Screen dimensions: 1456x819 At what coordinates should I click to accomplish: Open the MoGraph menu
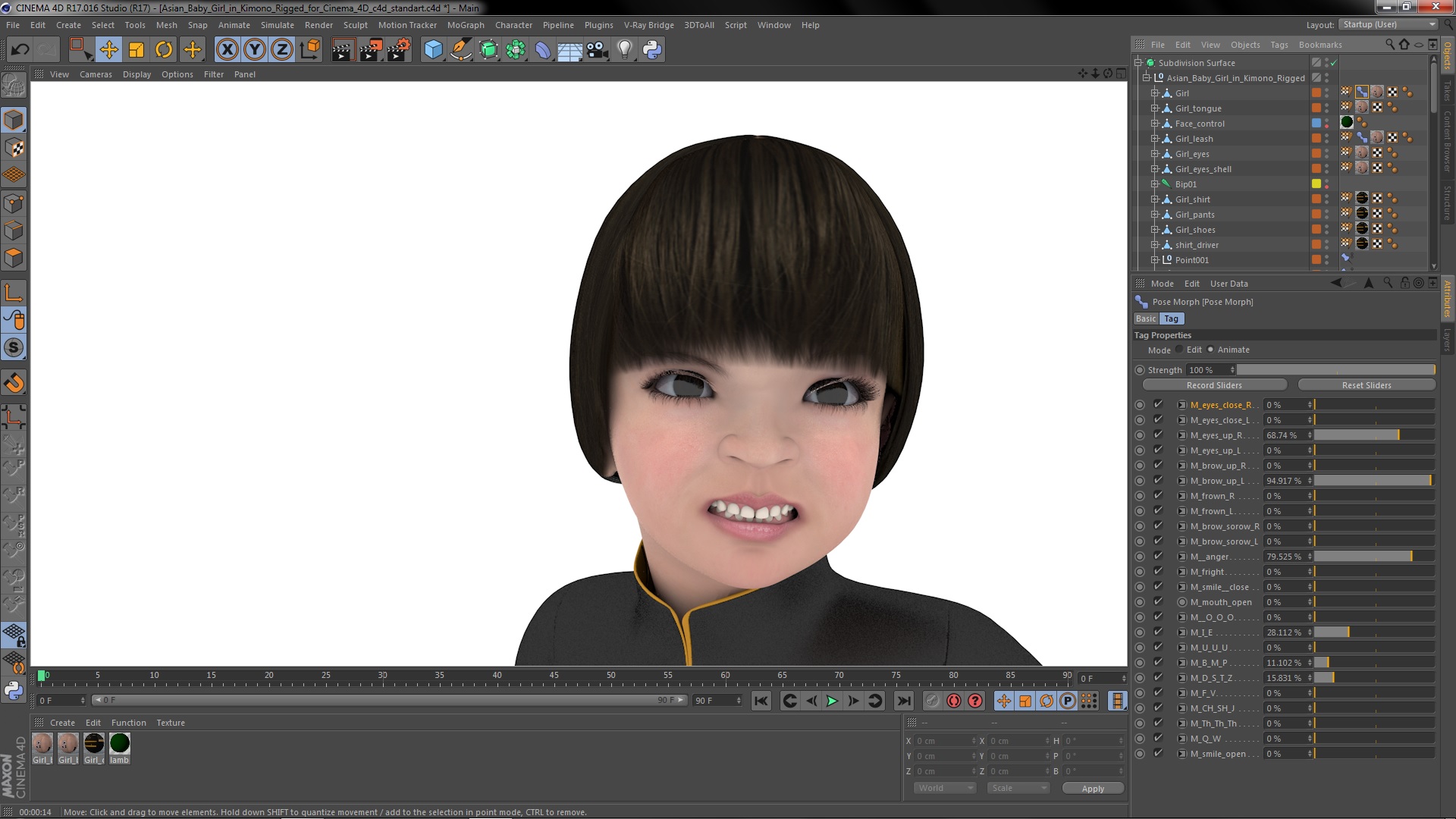(466, 25)
